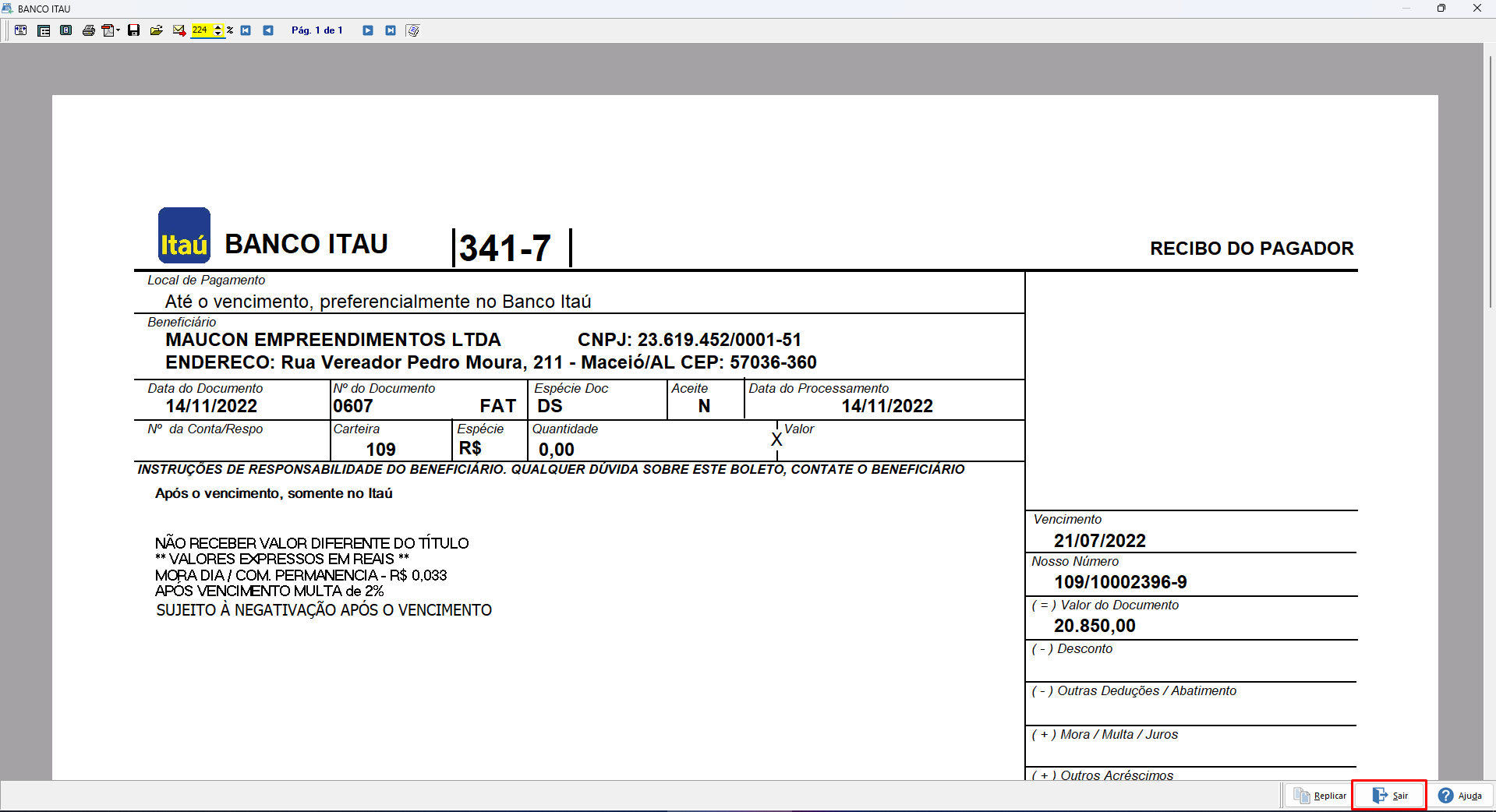Click the '( + ) Mora / Multa / Juros' label
Screen dimensions: 1496x812
tap(1105, 734)
